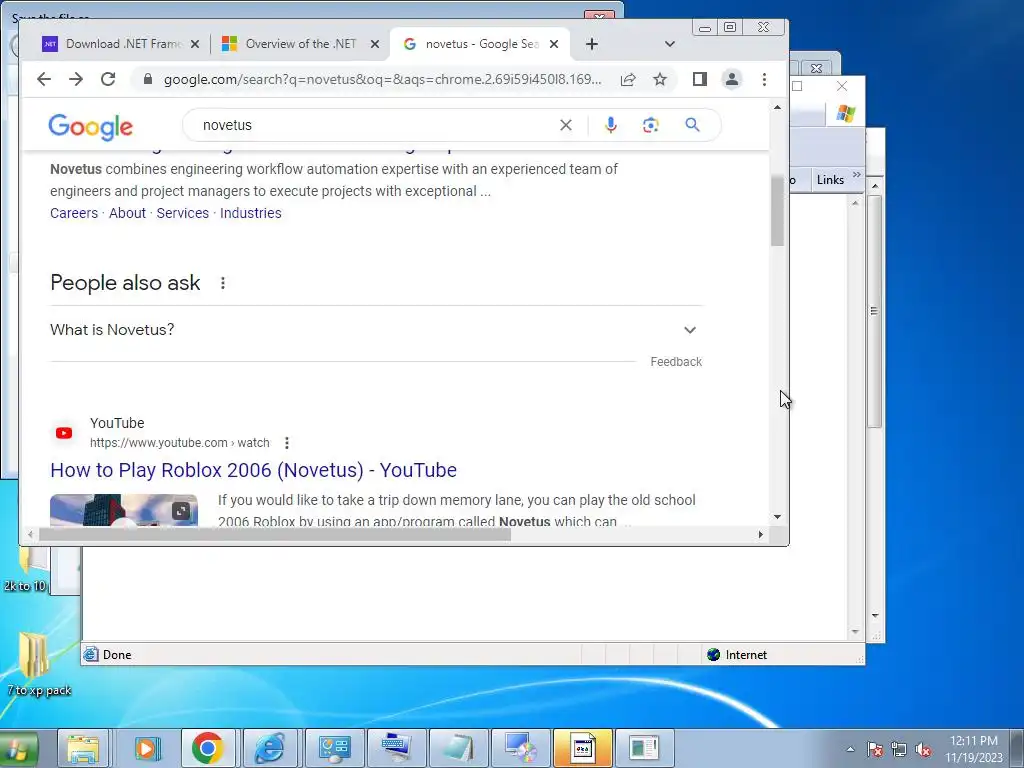
Task: Click the network icon in the system tray
Action: pos(899,749)
